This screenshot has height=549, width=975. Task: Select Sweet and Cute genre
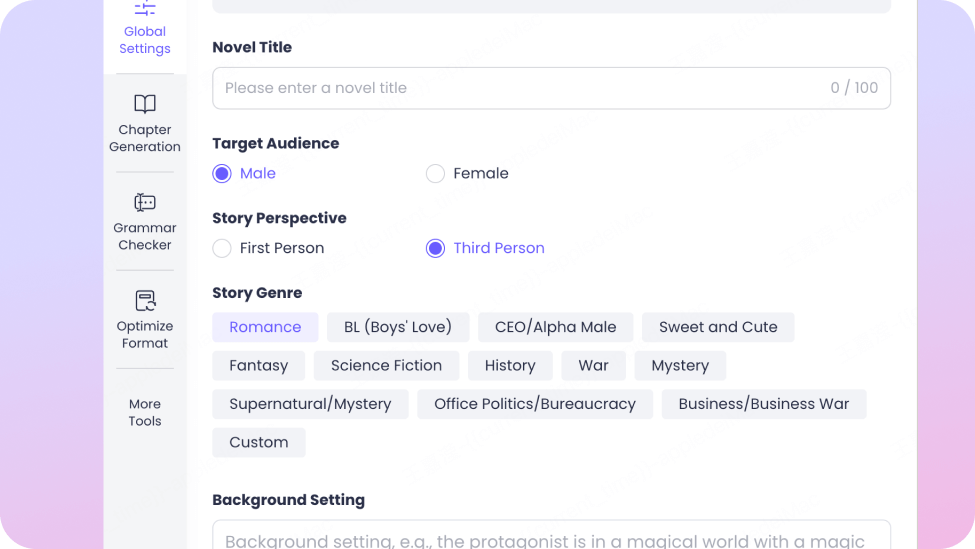point(718,327)
